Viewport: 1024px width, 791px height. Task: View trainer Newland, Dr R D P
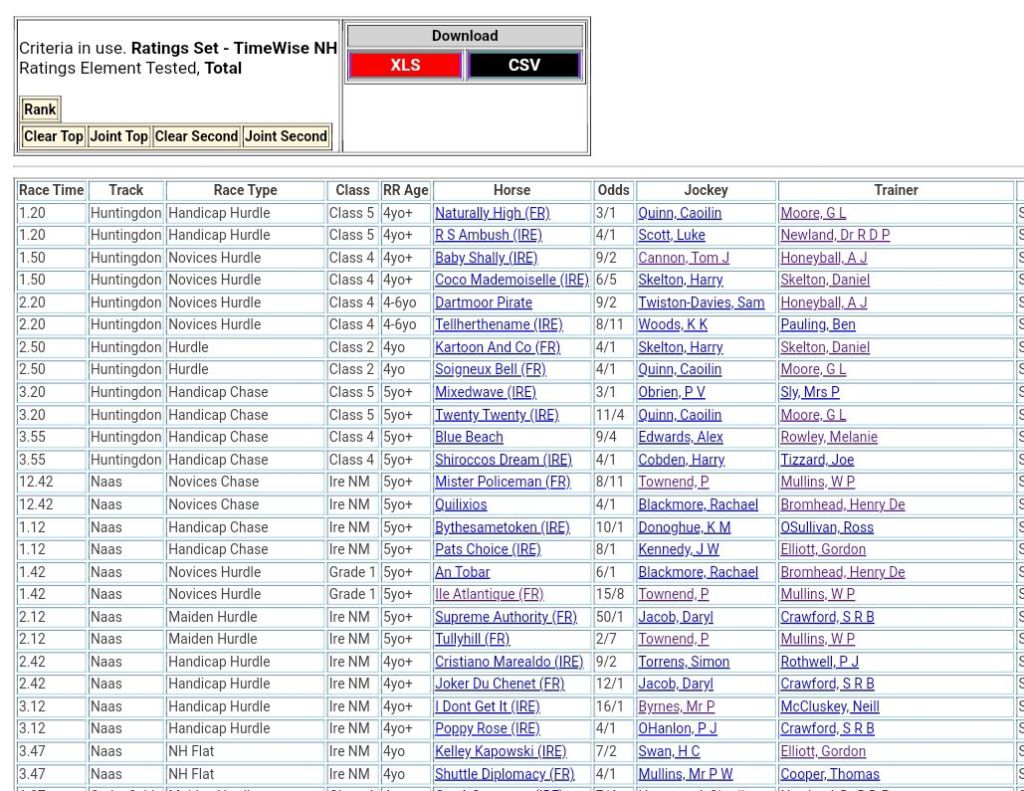tap(834, 235)
